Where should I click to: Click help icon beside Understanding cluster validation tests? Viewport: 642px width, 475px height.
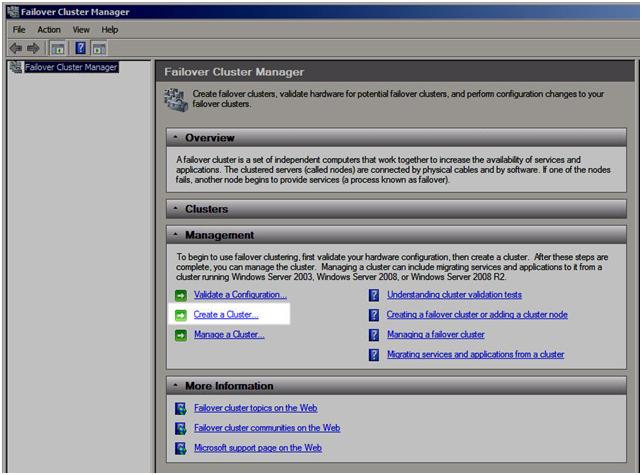click(x=374, y=296)
